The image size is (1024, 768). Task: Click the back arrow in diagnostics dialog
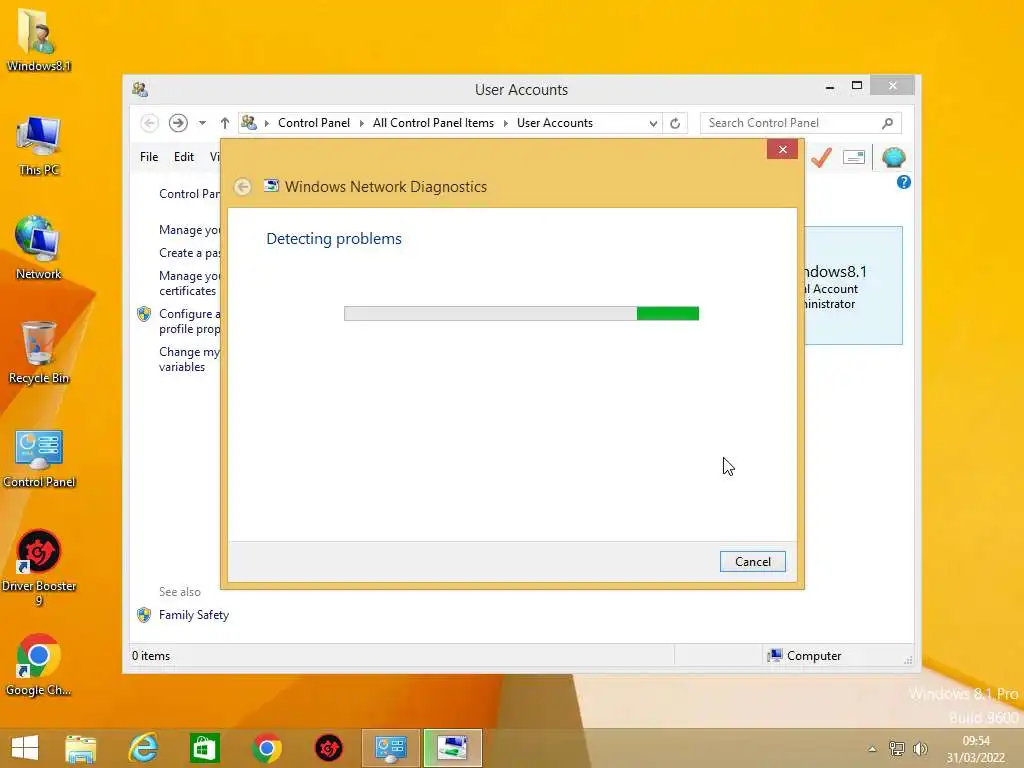point(242,187)
